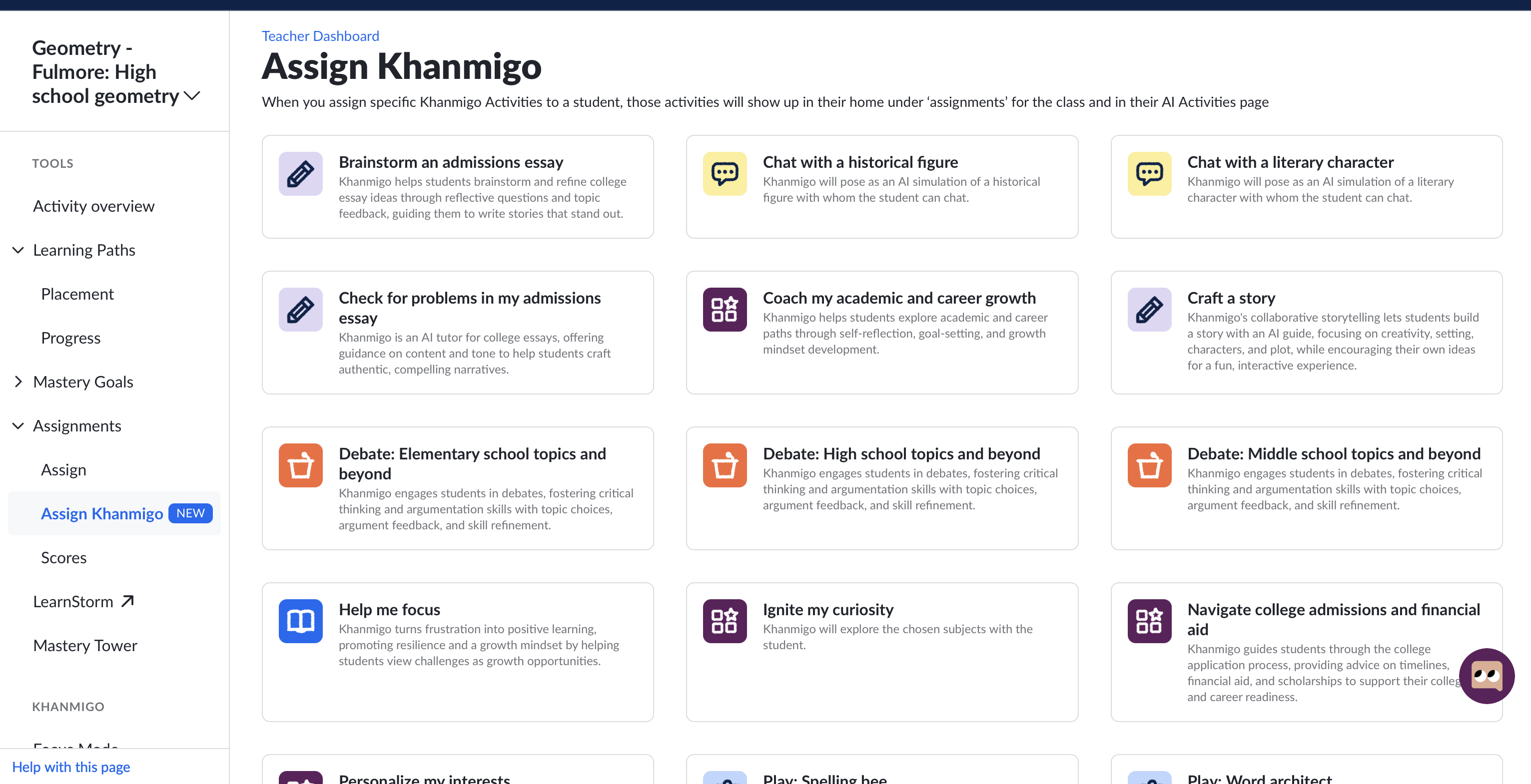1531x784 pixels.
Task: Click the Ignite my curiosity icon
Action: pyautogui.click(x=725, y=621)
